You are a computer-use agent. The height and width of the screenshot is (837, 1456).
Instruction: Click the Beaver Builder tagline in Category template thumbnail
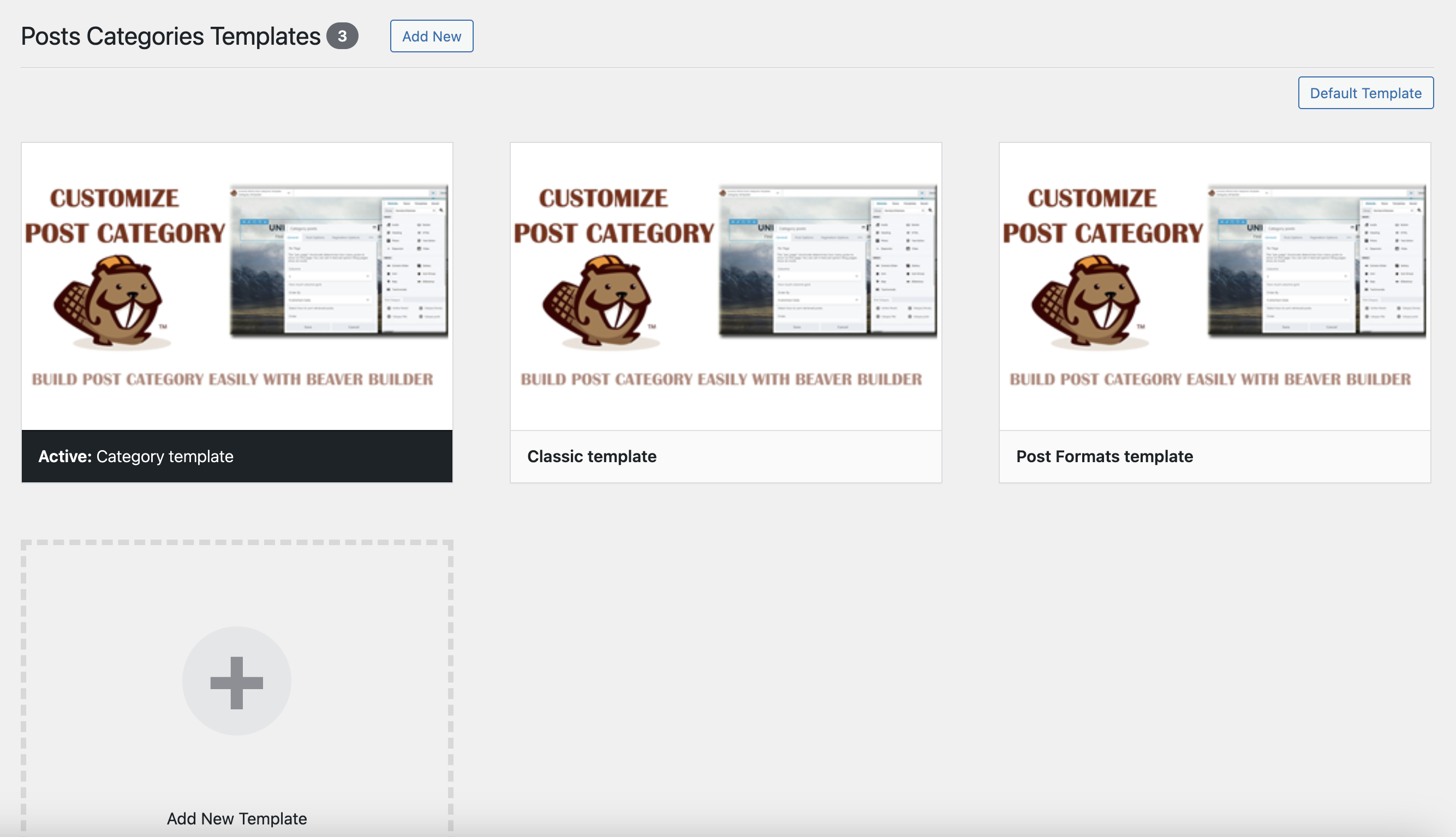click(x=232, y=379)
